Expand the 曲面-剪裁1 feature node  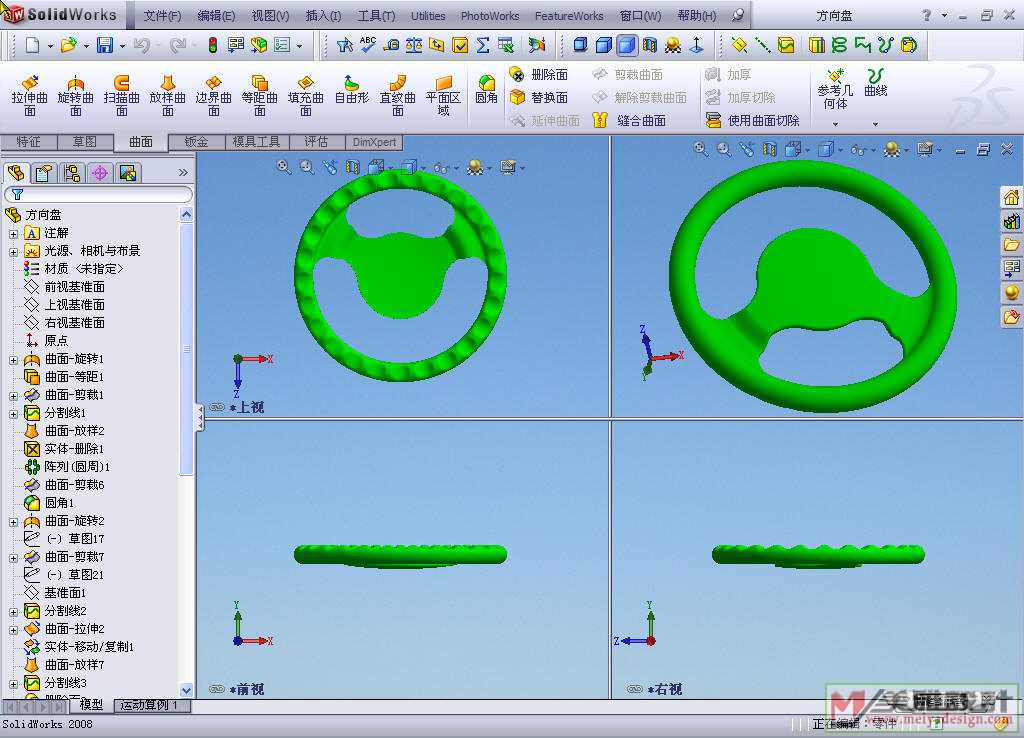(14, 396)
